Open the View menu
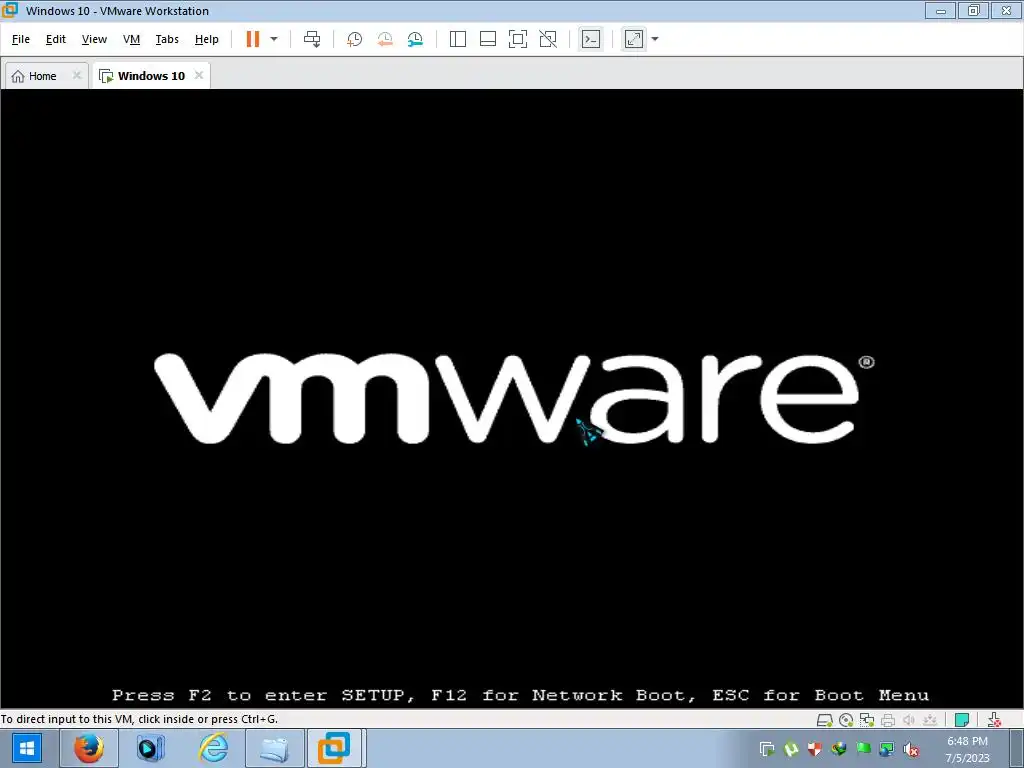 click(94, 39)
